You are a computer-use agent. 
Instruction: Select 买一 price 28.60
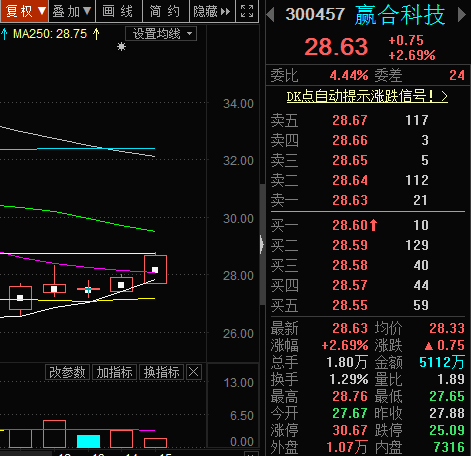[350, 225]
